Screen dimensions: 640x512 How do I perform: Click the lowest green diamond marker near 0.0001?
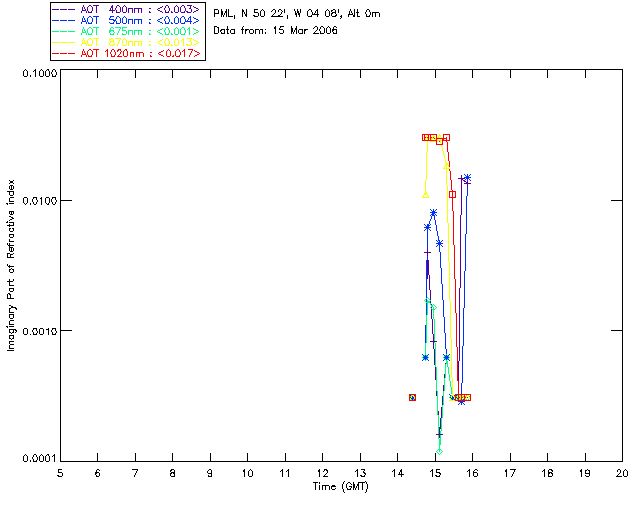coord(439,451)
